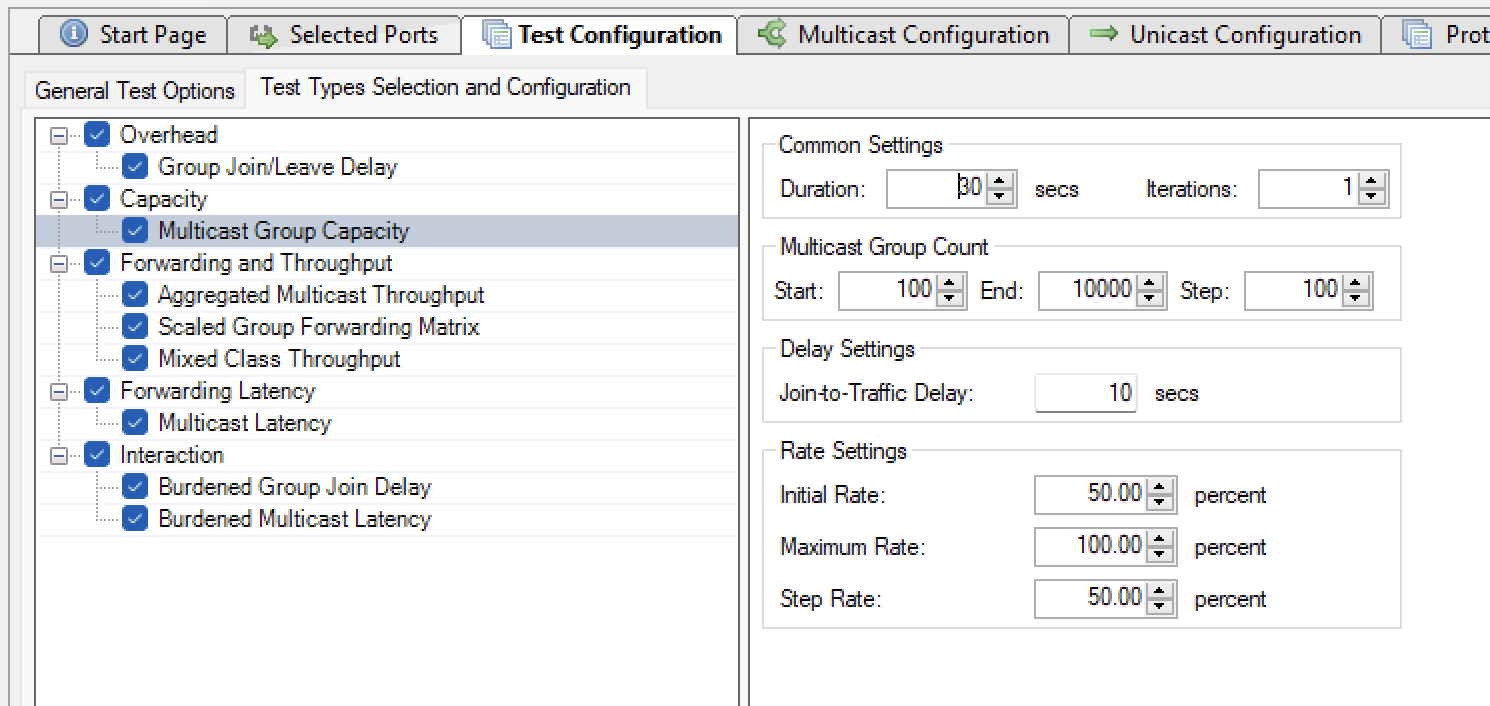
Task: Click the Join-to-Traffic Delay field
Action: point(1085,393)
